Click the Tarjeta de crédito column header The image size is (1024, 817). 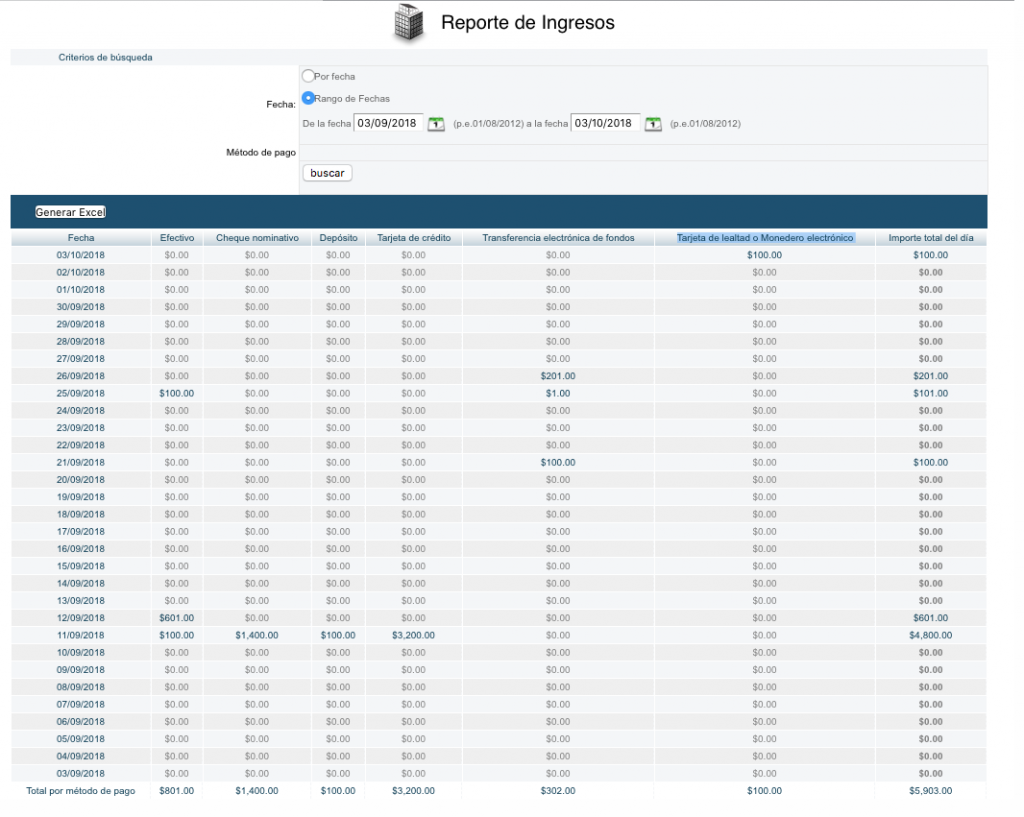(413, 238)
